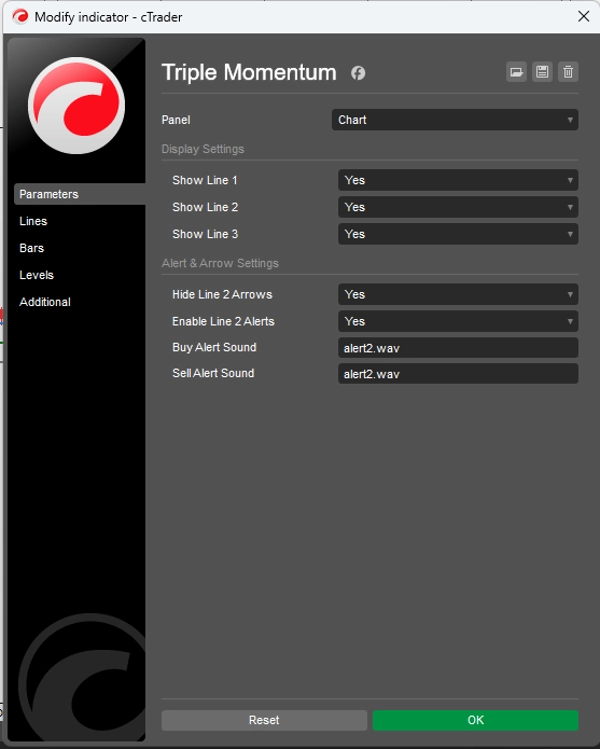Open the Additional section

pyautogui.click(x=45, y=302)
